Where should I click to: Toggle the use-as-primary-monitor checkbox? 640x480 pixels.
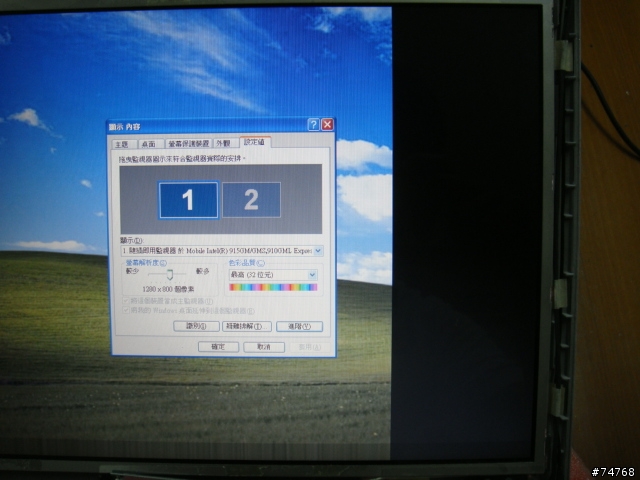pyautogui.click(x=126, y=301)
